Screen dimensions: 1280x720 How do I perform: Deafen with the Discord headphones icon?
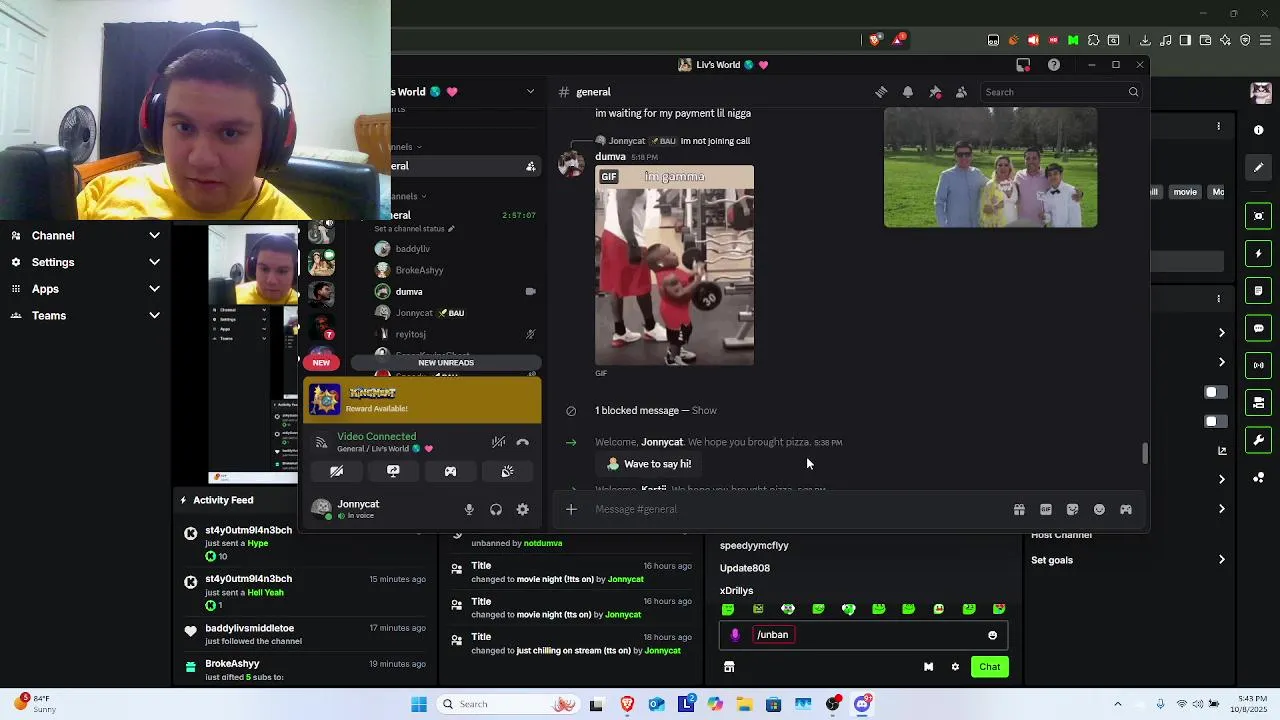pos(496,510)
